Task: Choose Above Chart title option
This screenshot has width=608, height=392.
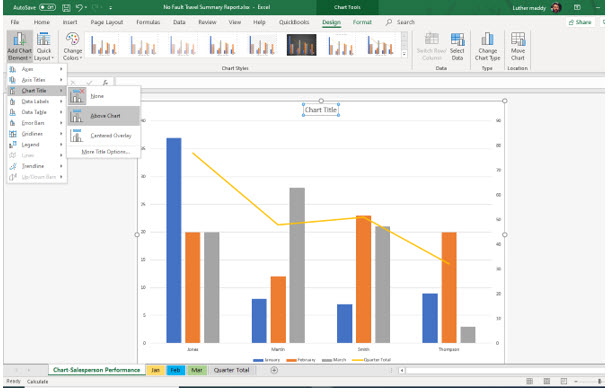Action: 104,116
